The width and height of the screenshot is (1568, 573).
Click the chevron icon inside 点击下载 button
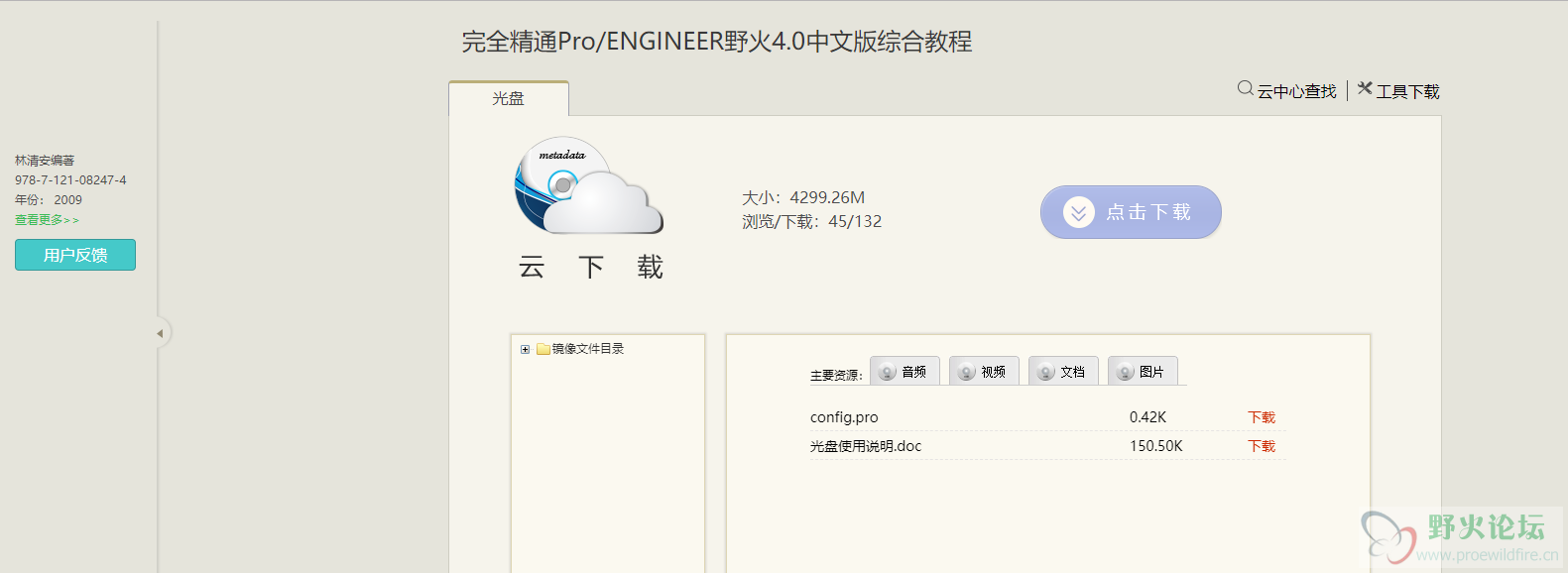click(1078, 212)
